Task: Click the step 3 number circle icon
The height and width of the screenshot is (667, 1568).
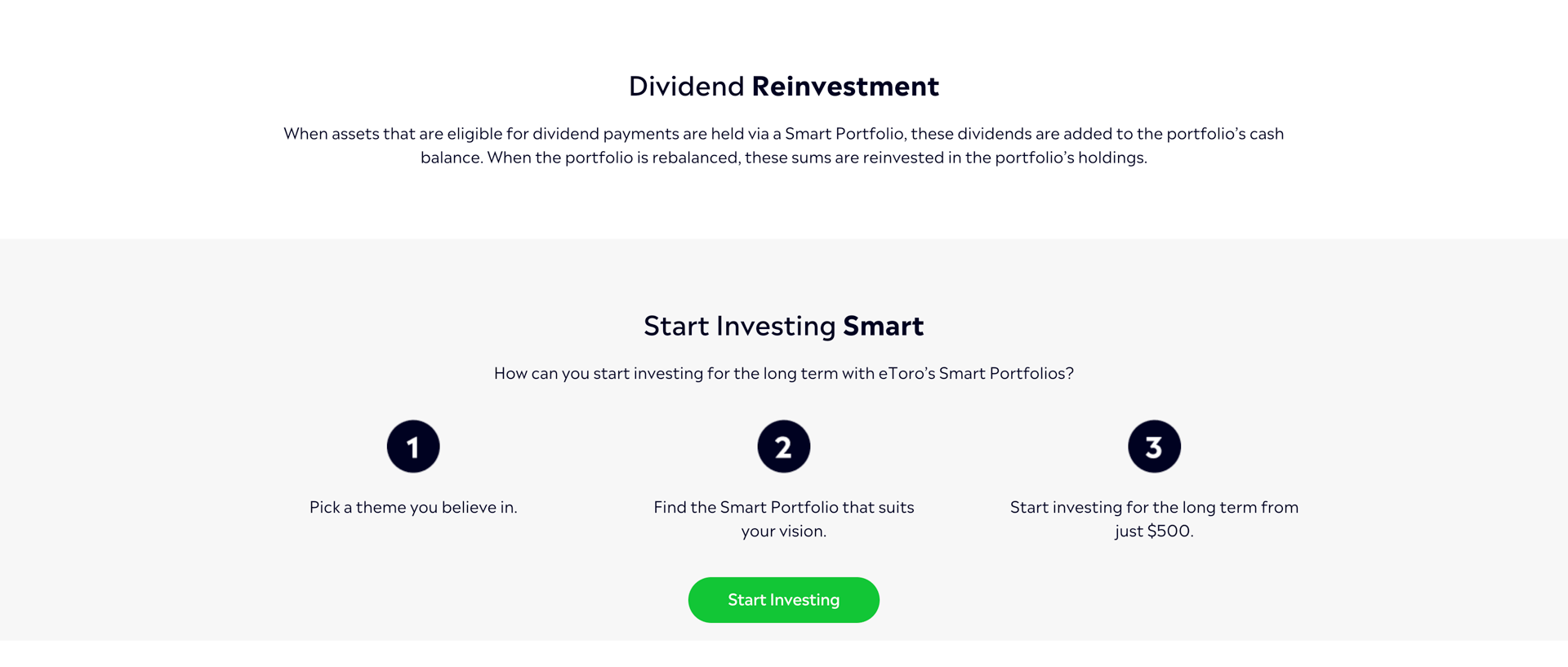Action: [x=1154, y=447]
